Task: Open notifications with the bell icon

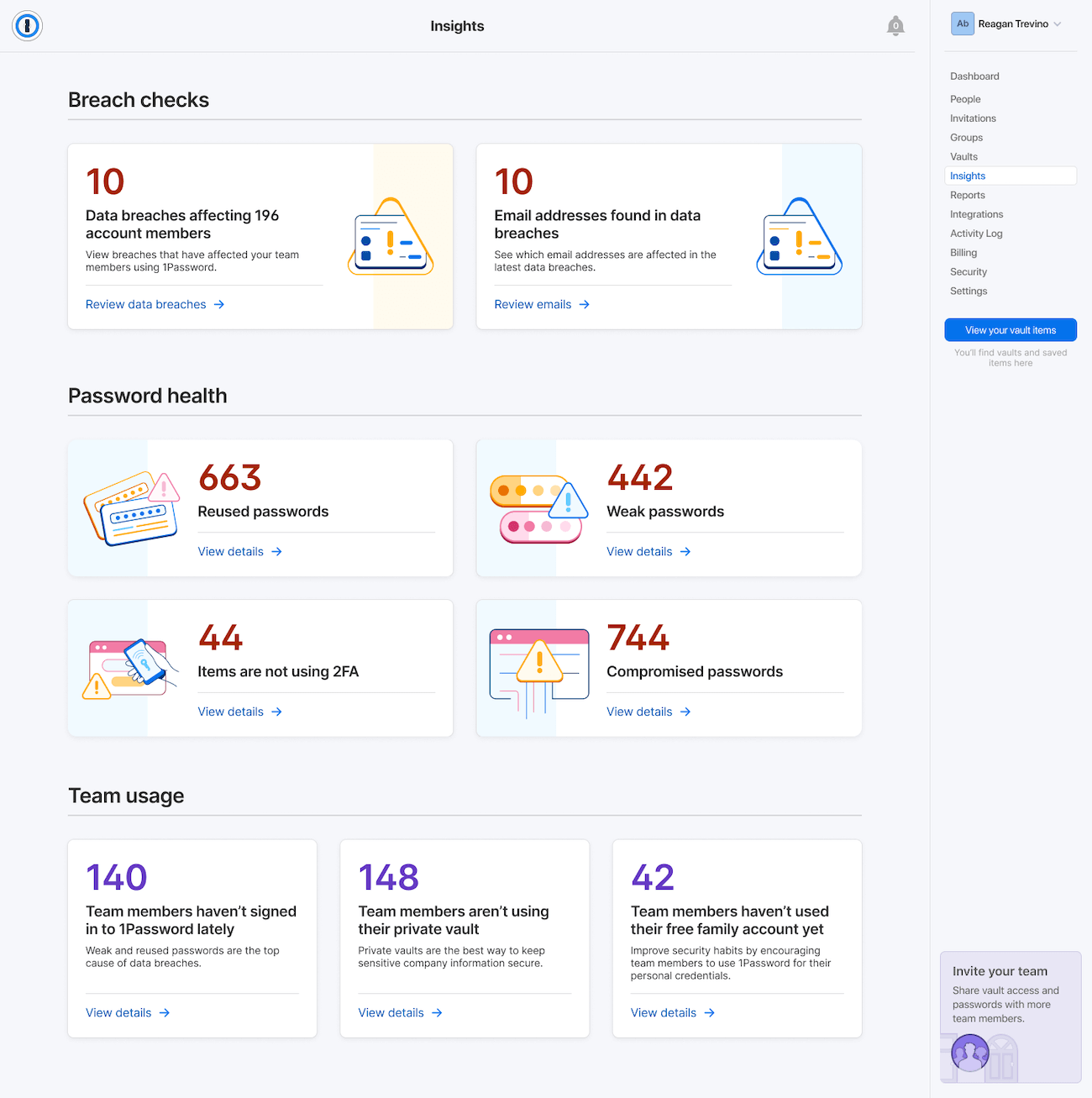Action: coord(895,26)
